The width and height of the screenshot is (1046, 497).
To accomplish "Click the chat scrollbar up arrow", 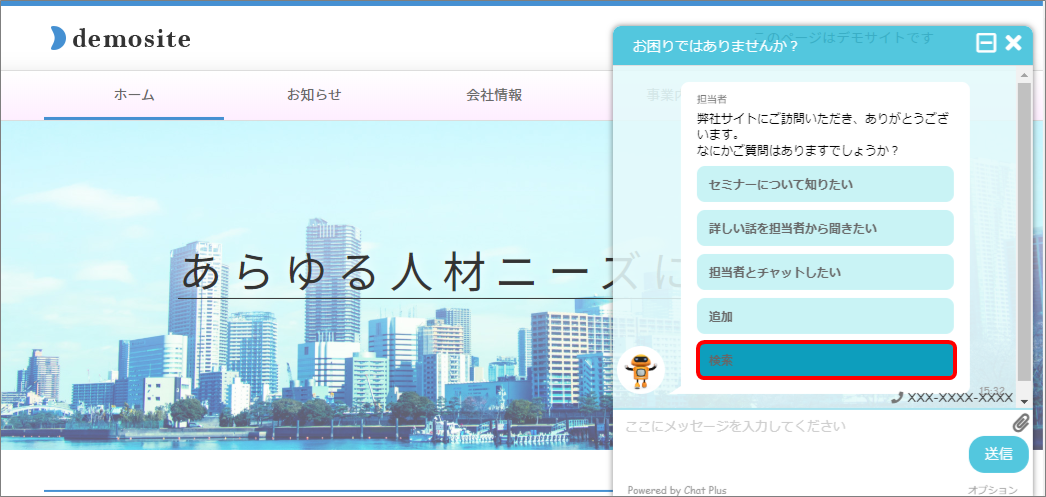I will (1024, 73).
